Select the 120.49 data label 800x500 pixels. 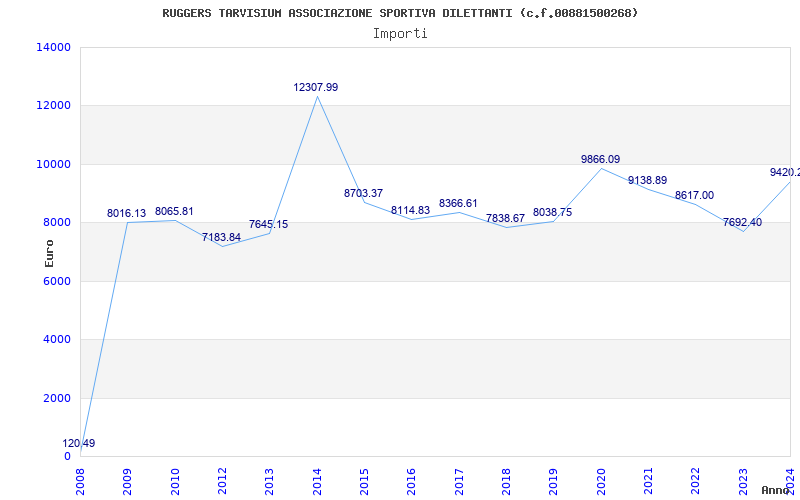coord(79,444)
